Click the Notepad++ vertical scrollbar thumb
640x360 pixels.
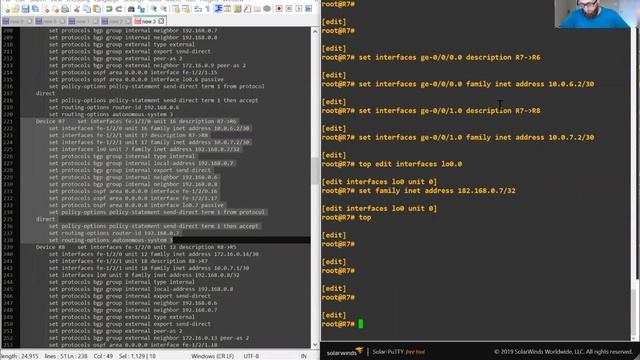315,170
